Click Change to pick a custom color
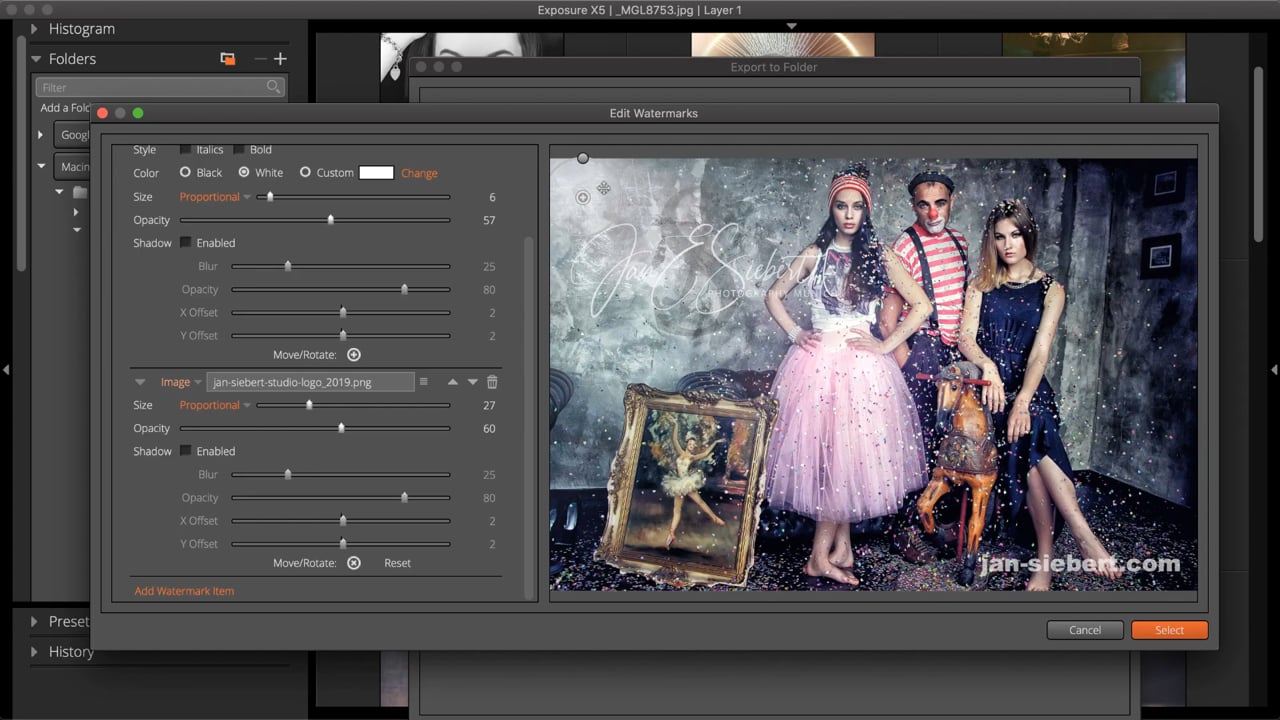Image resolution: width=1280 pixels, height=720 pixels. [419, 173]
